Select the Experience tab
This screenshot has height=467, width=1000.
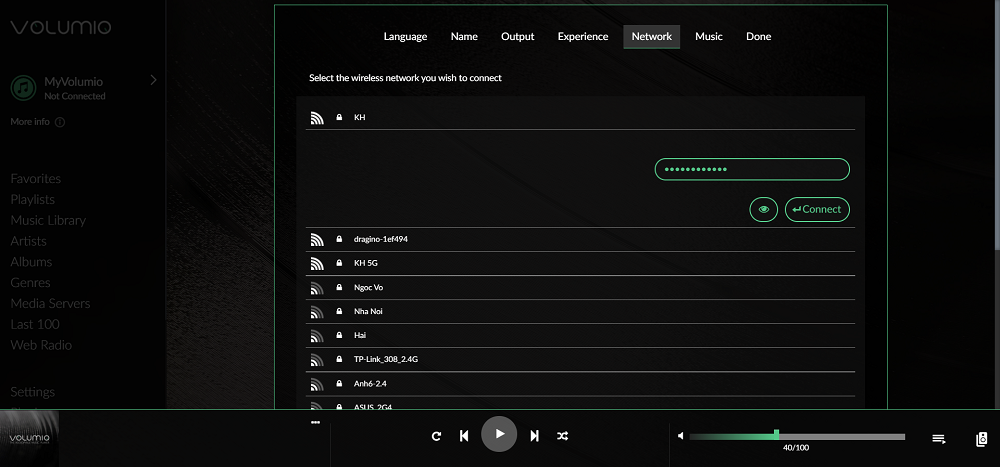coord(583,36)
